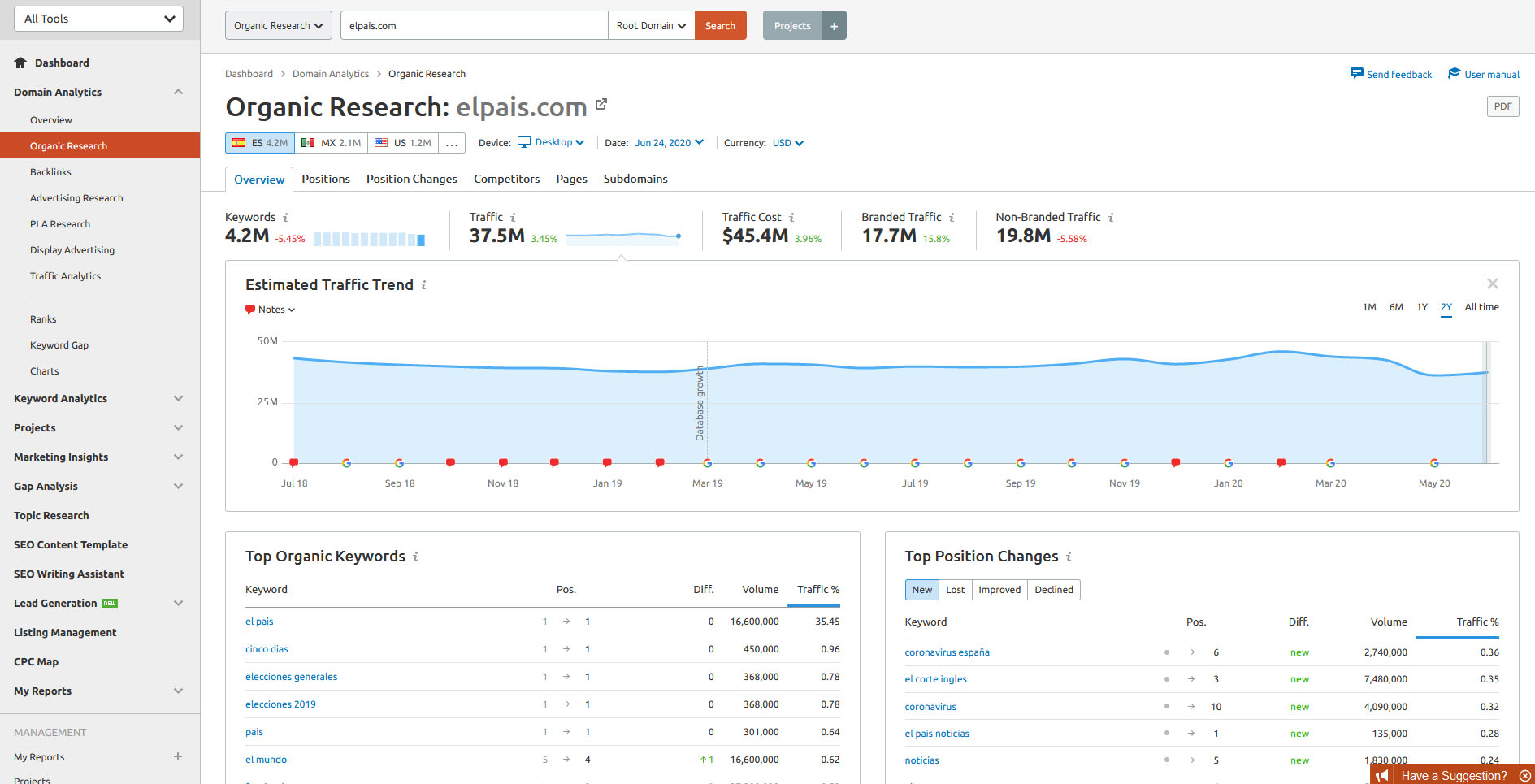
Task: Expand the Marketing Insights section
Action: 178,457
